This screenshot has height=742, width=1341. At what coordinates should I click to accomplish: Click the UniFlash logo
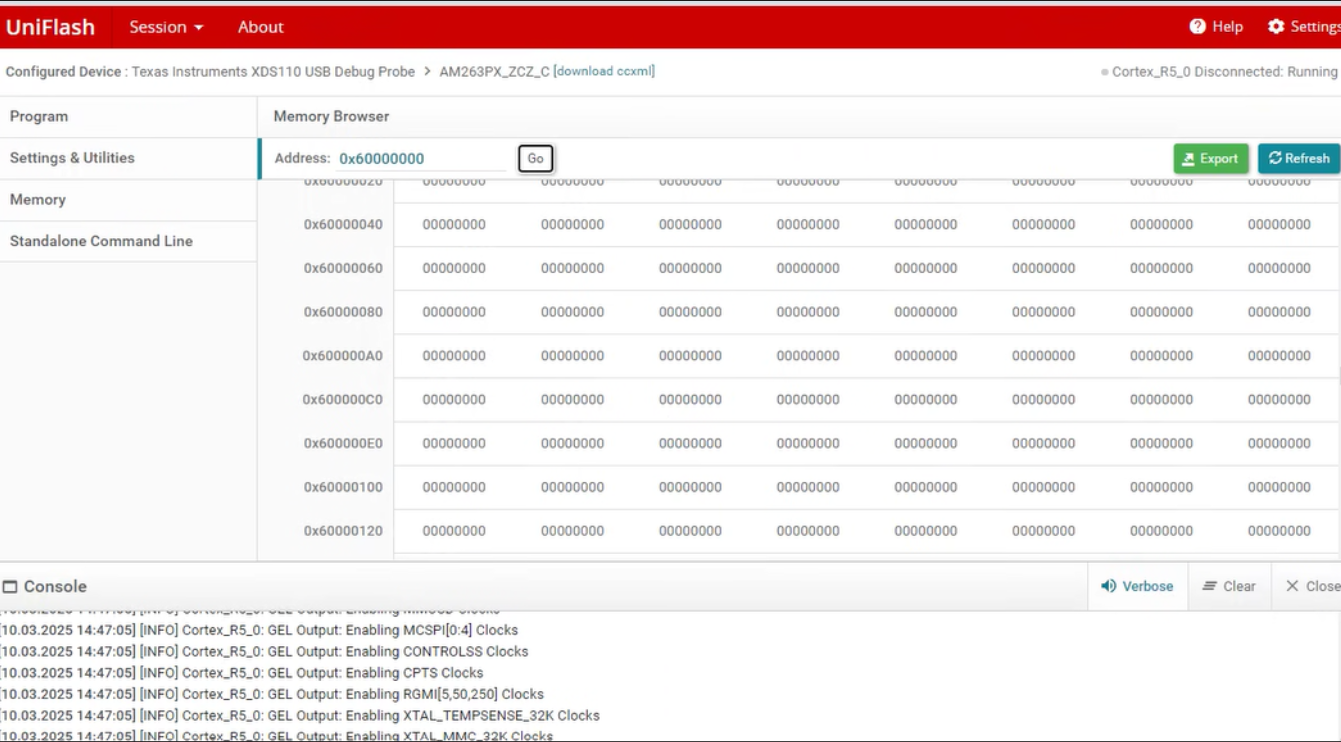point(50,27)
